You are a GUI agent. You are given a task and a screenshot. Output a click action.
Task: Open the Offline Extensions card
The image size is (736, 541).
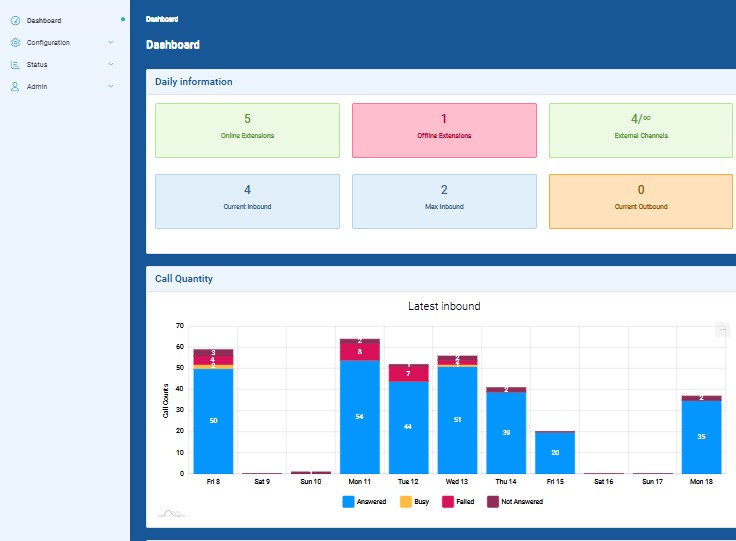[444, 130]
